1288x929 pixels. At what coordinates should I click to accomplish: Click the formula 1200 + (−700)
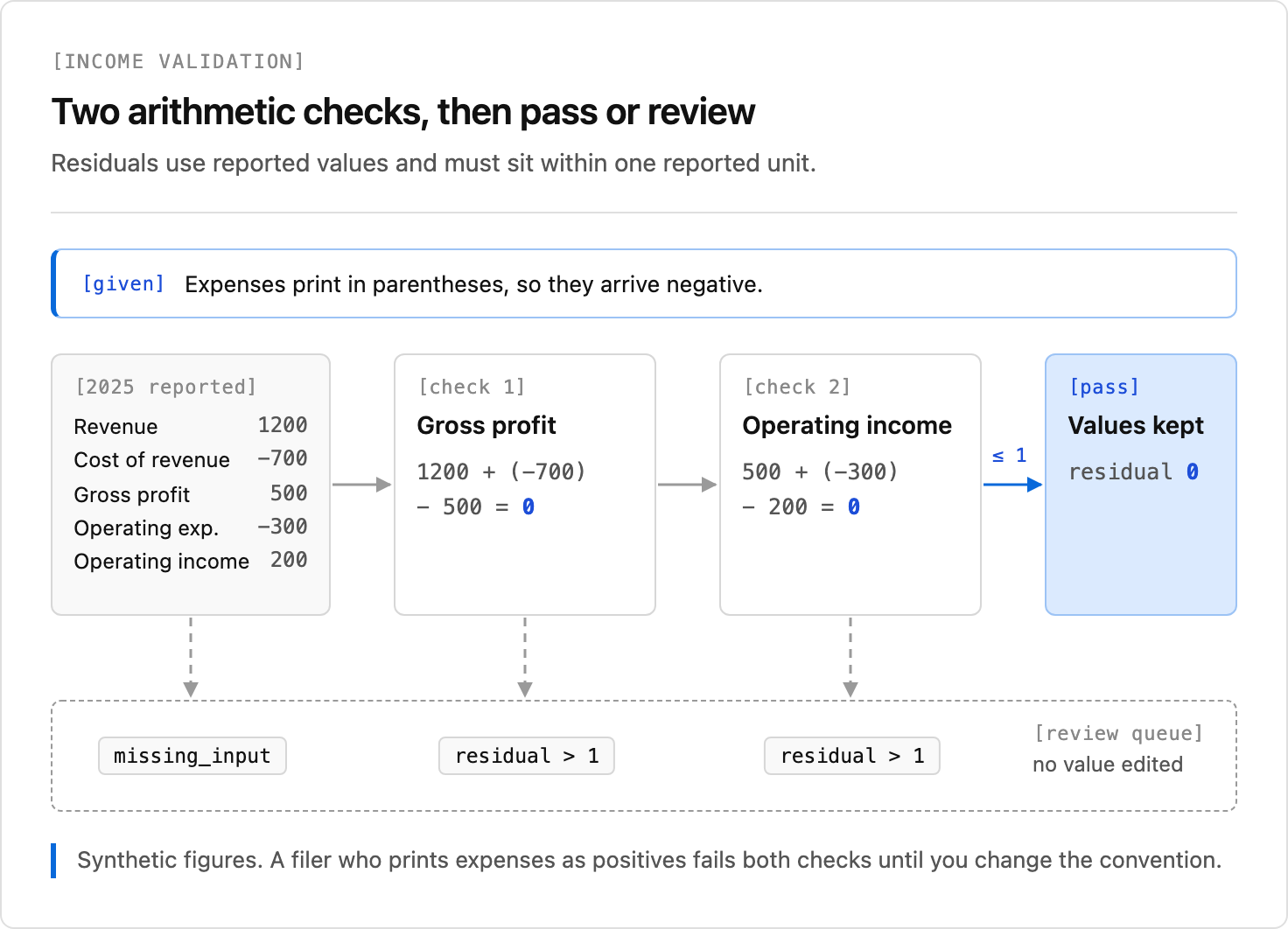point(501,471)
